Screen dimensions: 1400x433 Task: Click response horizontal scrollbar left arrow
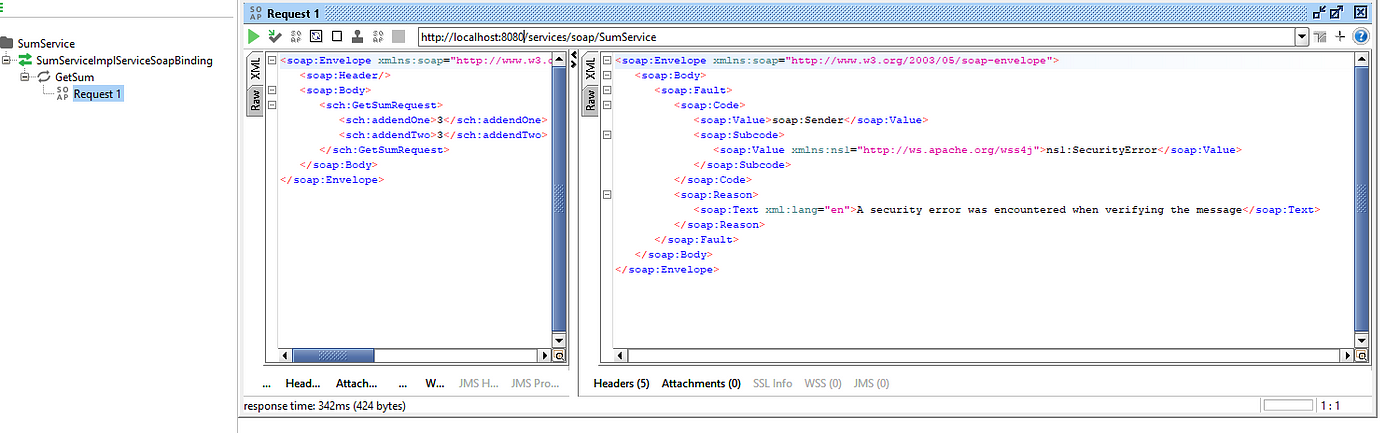(621, 355)
